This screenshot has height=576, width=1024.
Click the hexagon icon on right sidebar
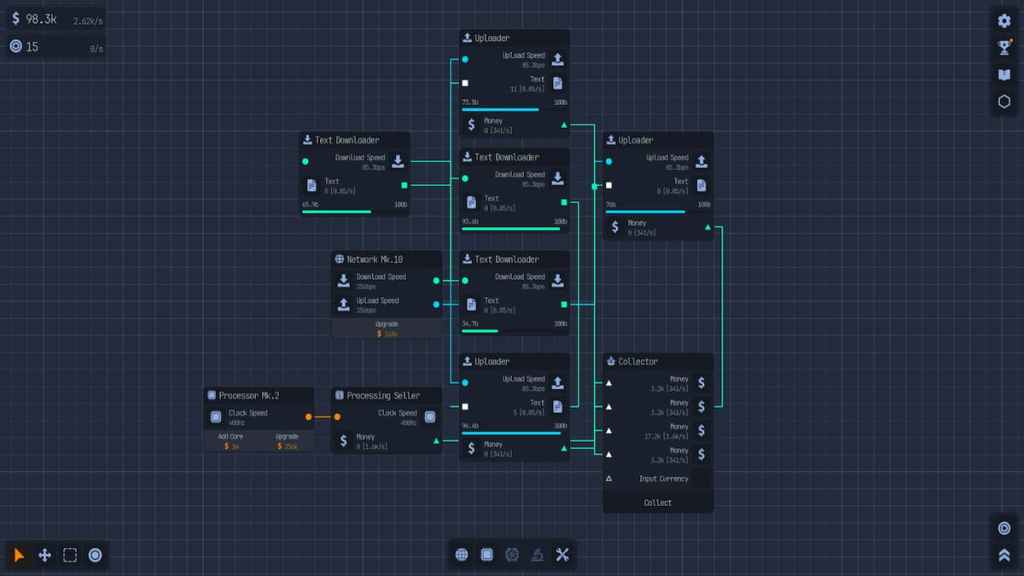pyautogui.click(x=1004, y=100)
